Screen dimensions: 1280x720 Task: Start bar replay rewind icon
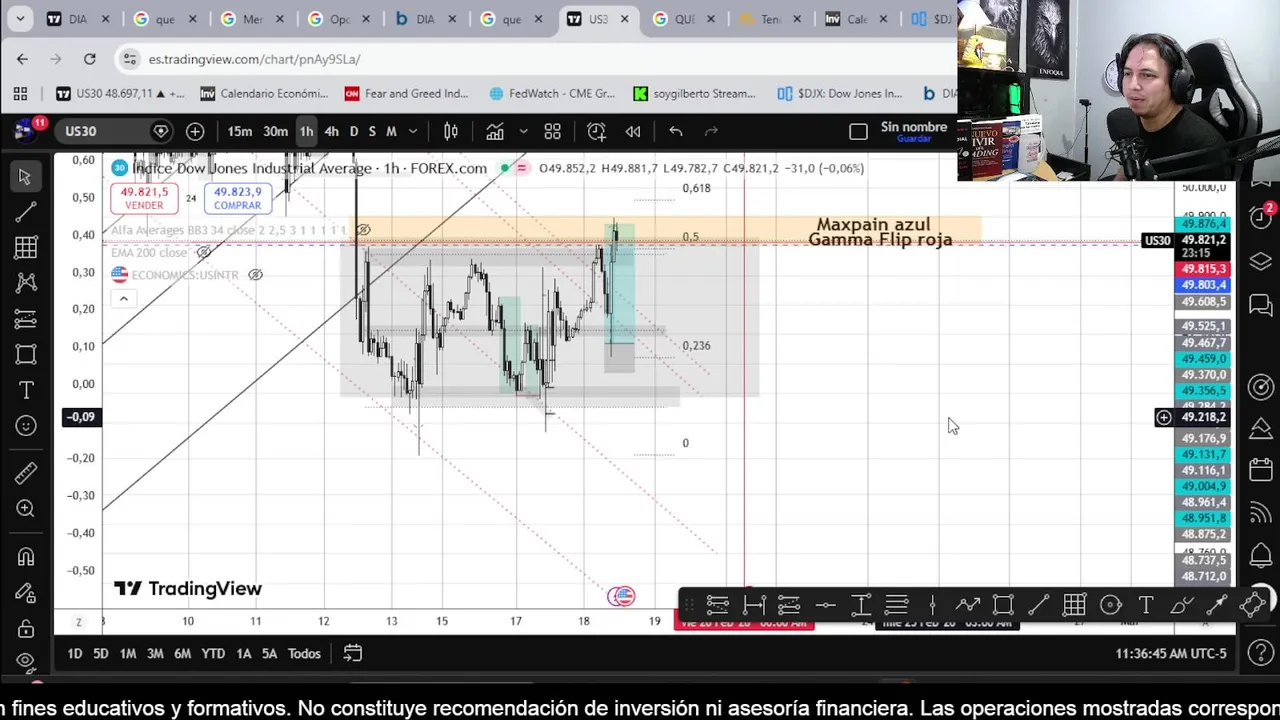pyautogui.click(x=633, y=131)
